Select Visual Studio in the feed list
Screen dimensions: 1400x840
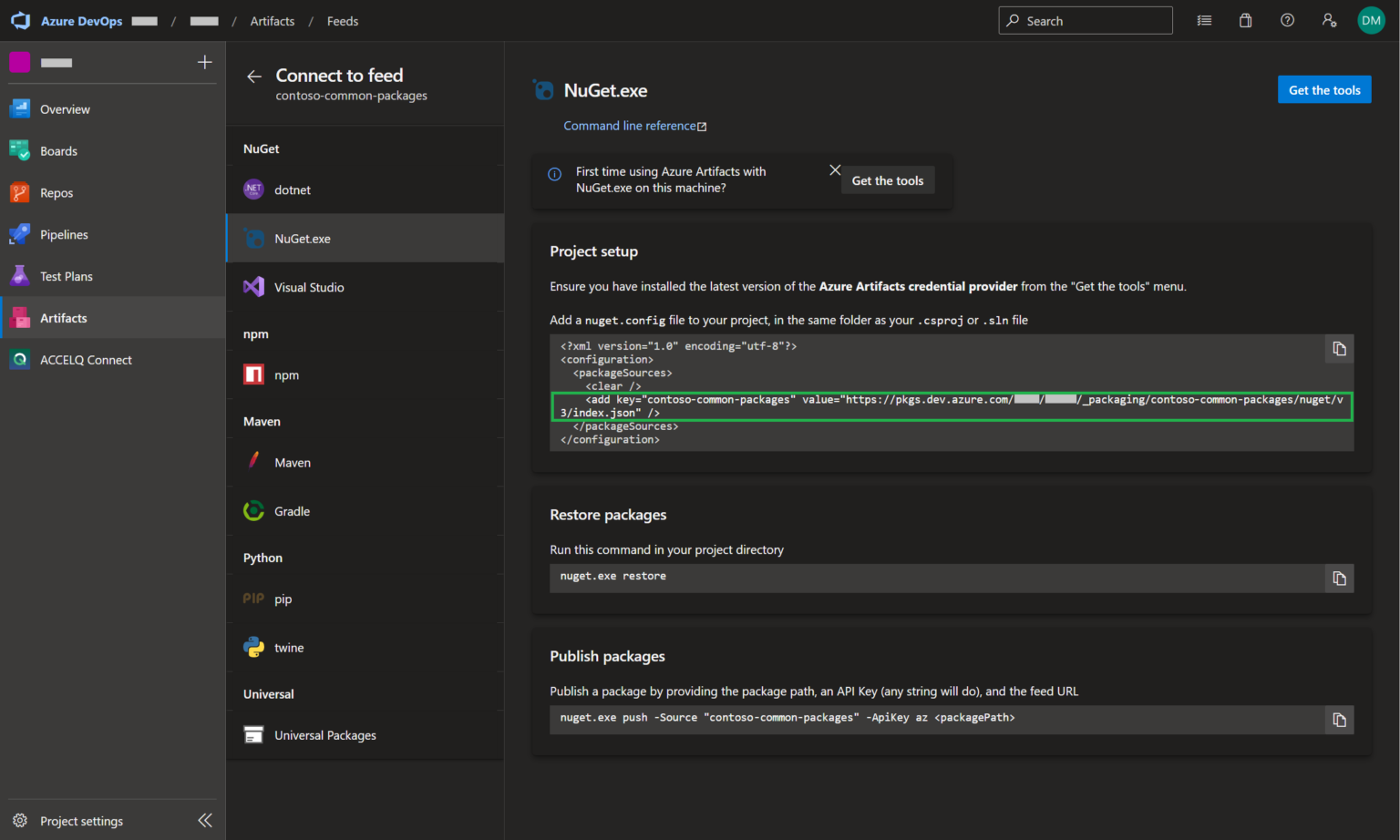click(x=309, y=287)
